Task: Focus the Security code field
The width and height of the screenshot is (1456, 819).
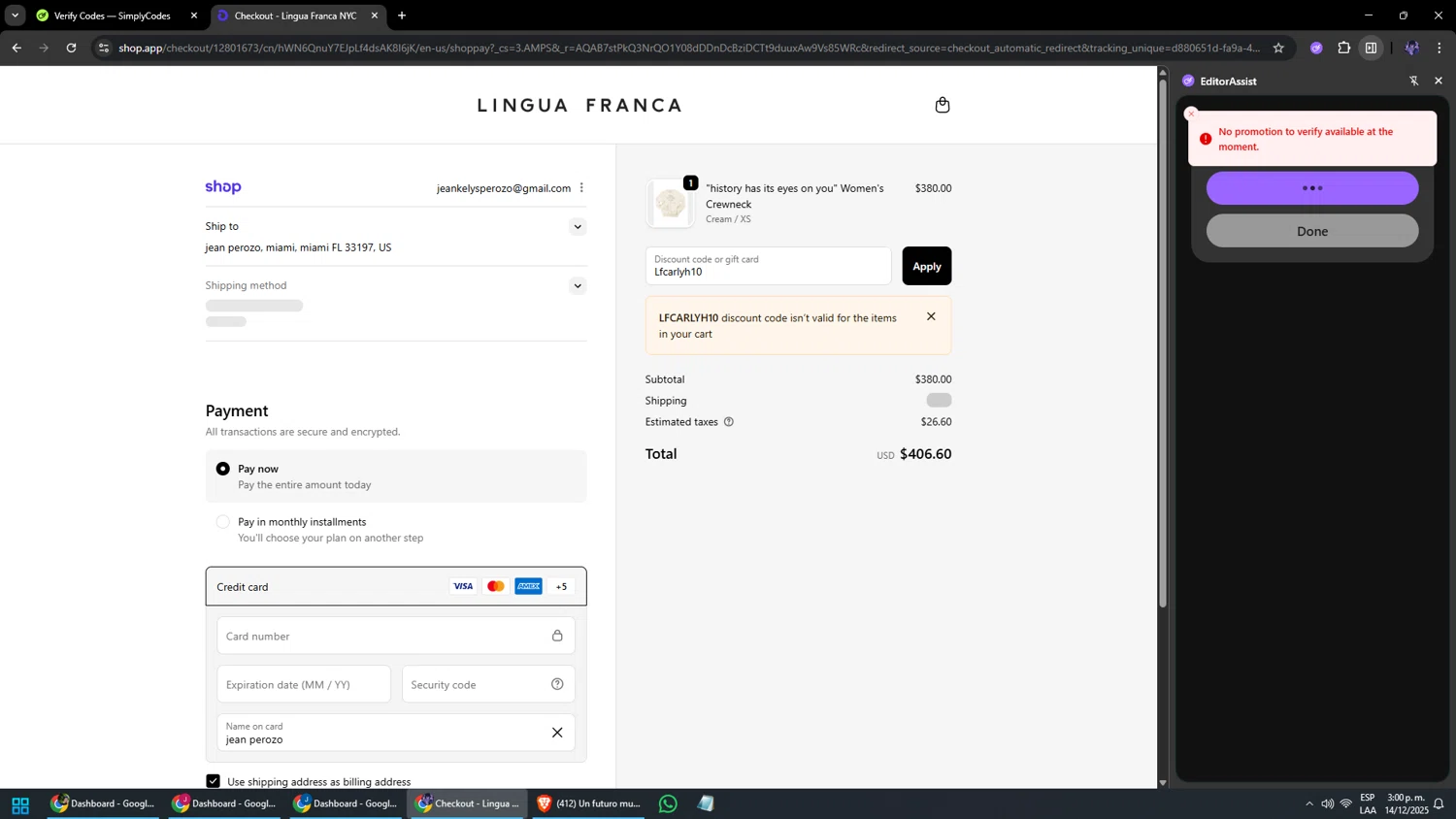Action: pyautogui.click(x=488, y=684)
